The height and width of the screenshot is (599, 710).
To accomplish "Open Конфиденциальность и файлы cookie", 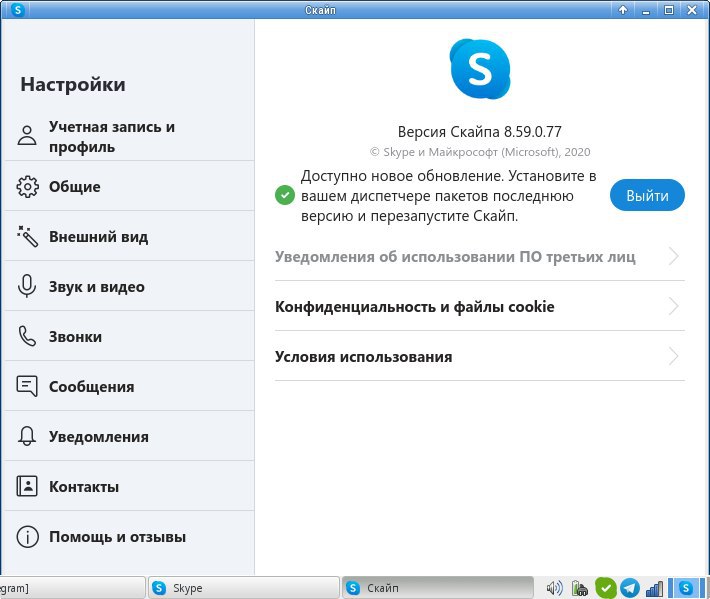I will coord(480,307).
